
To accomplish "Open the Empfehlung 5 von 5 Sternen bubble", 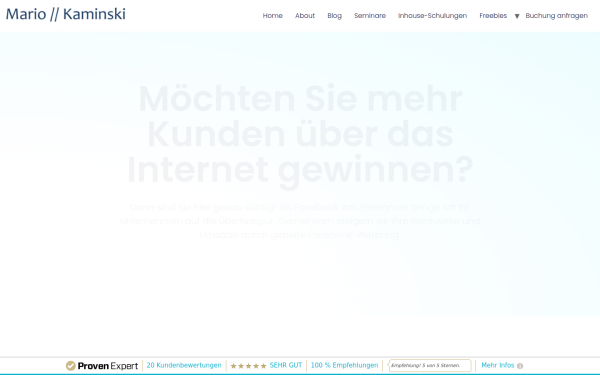I will click(x=430, y=365).
